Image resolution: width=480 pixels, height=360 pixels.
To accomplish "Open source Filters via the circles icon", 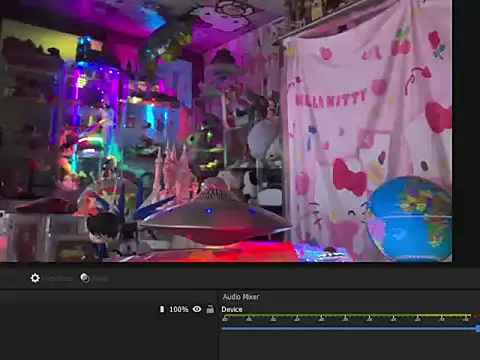I will 85,278.
